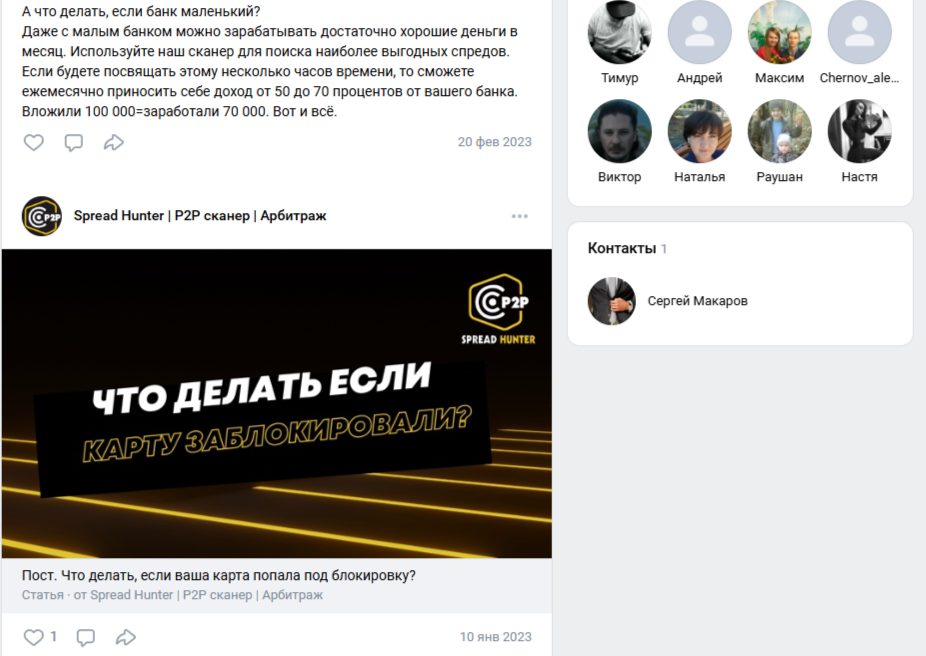Screen dimensions: 926x656
Task: Open Андрей's profile avatar
Action: tap(700, 32)
